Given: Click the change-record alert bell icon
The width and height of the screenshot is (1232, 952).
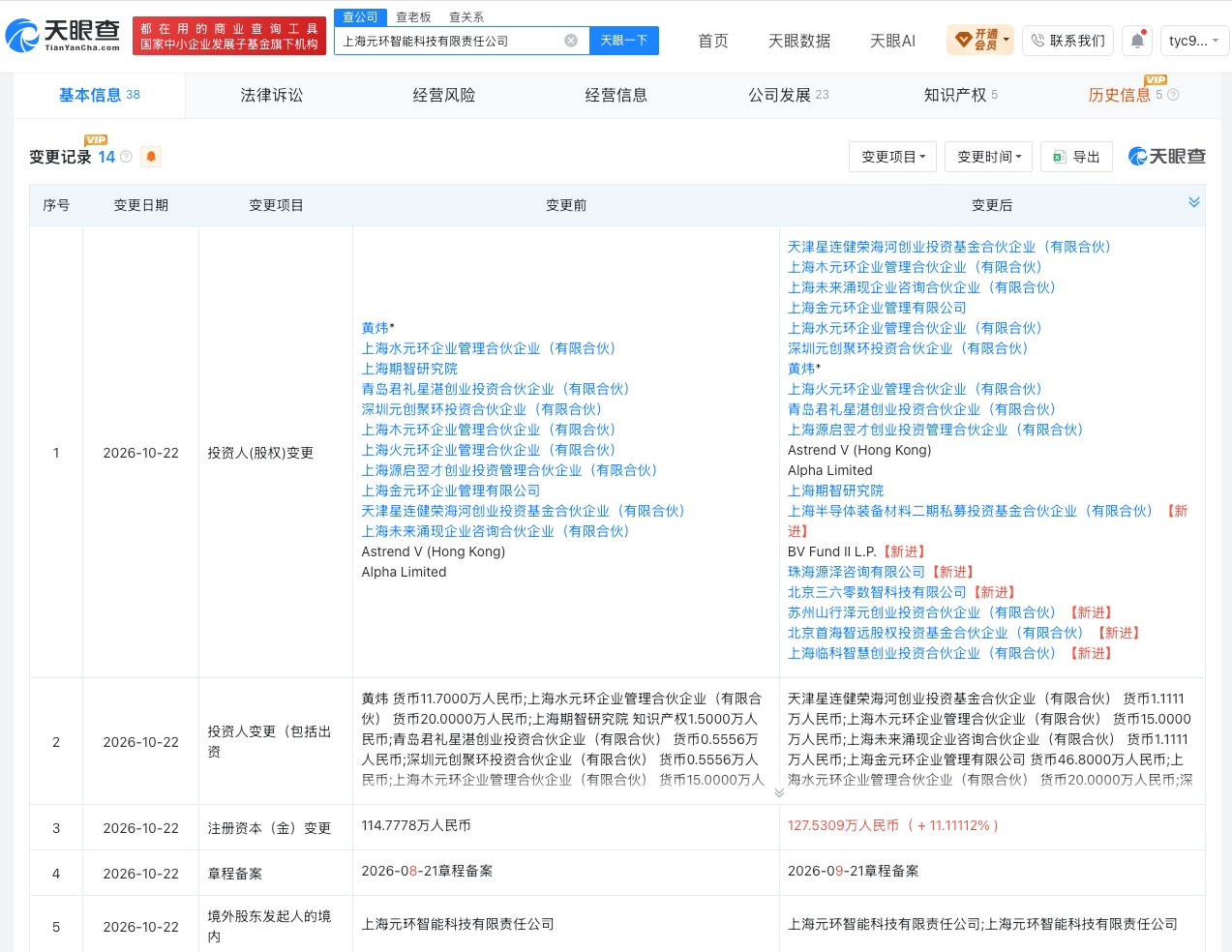Looking at the screenshot, I should pyautogui.click(x=151, y=157).
